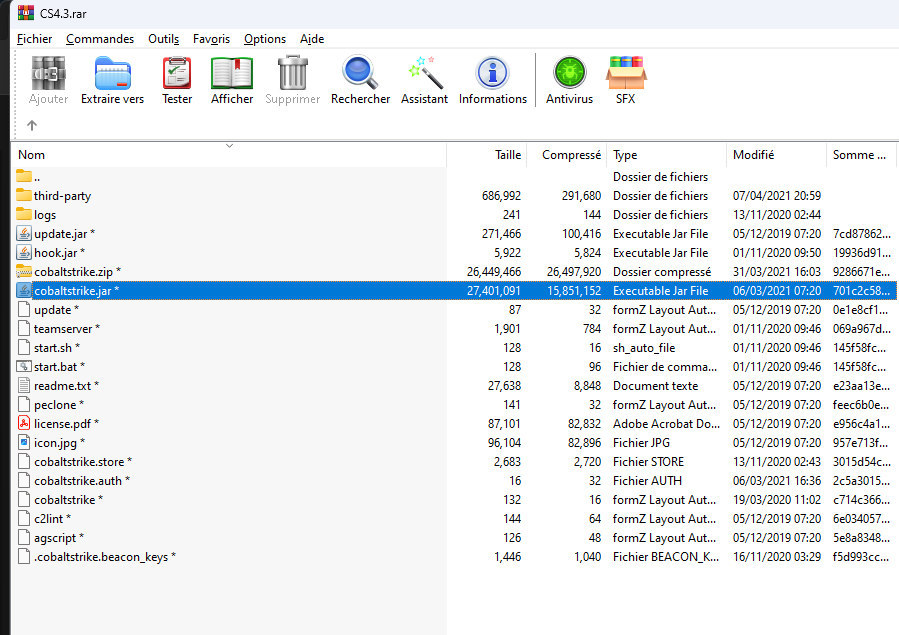The width and height of the screenshot is (899, 635).
Task: Click the 'Document texte' type cell
Action: coord(655,386)
